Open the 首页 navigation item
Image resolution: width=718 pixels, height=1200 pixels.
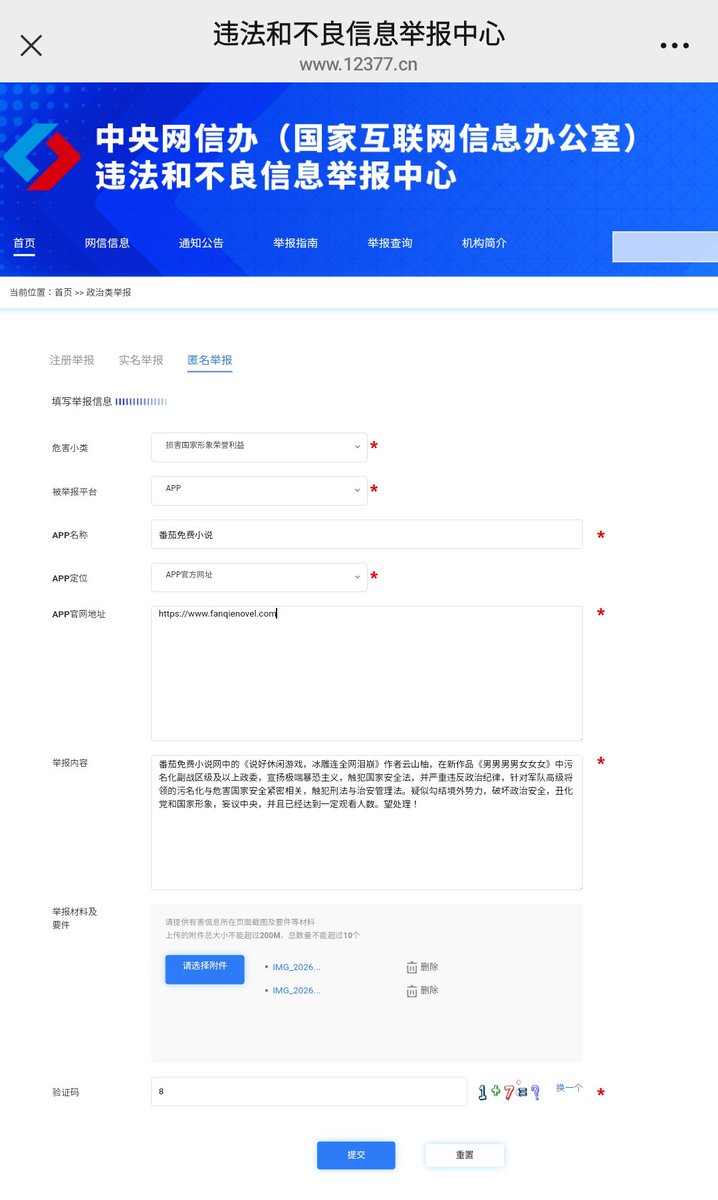point(24,243)
